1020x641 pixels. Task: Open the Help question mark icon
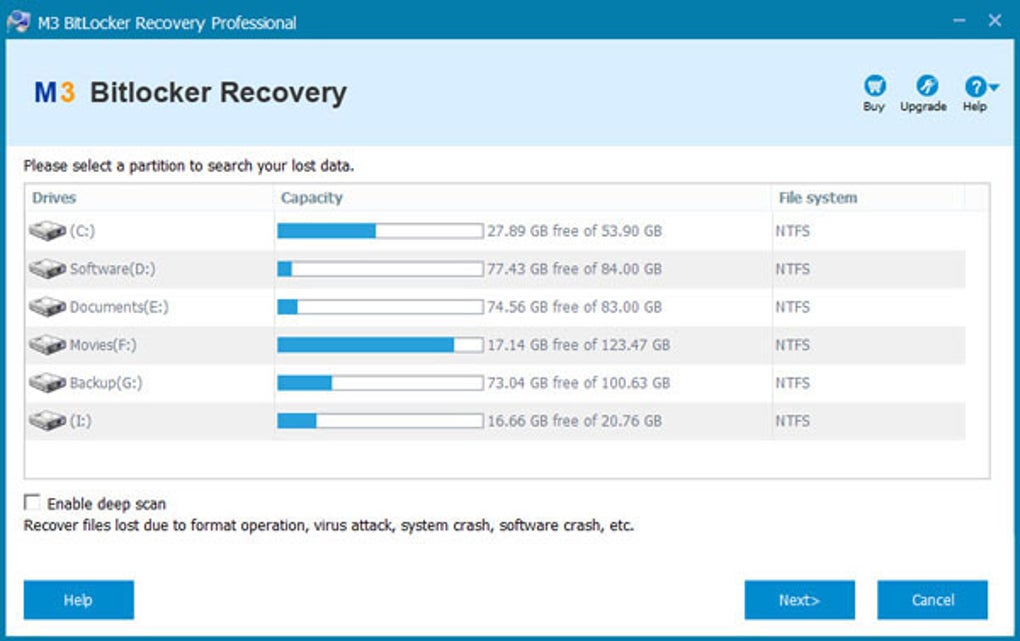click(x=975, y=86)
